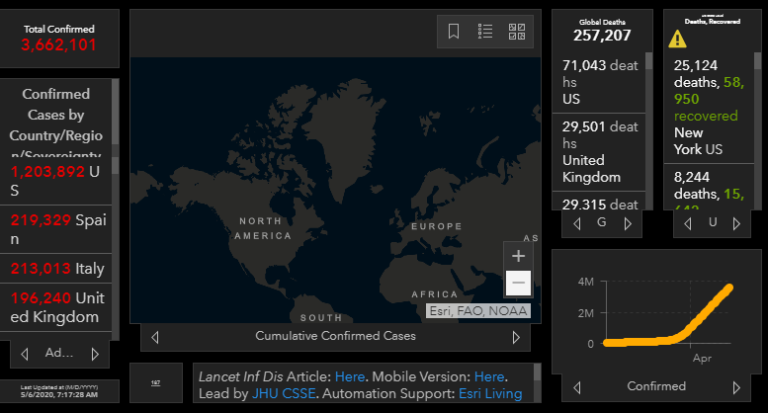Move the Deaths, Recovered panel tab left
This screenshot has height=413, width=768.
coord(688,223)
